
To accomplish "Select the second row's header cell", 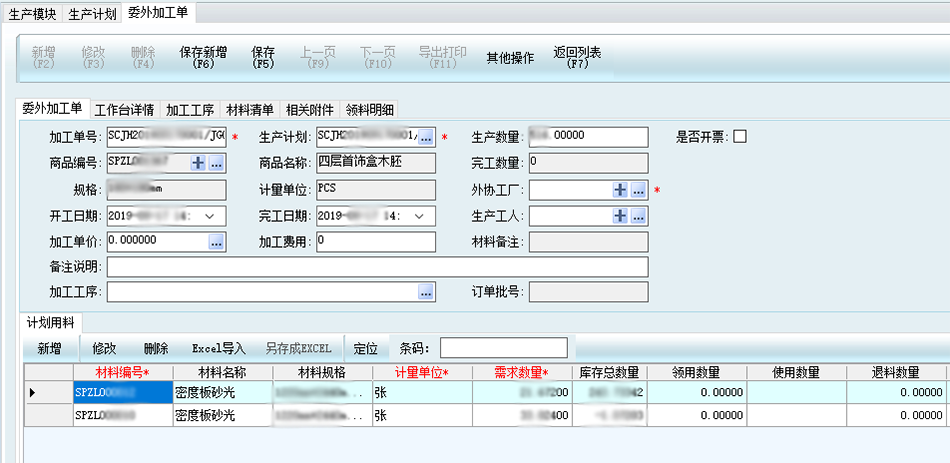I will [48, 416].
